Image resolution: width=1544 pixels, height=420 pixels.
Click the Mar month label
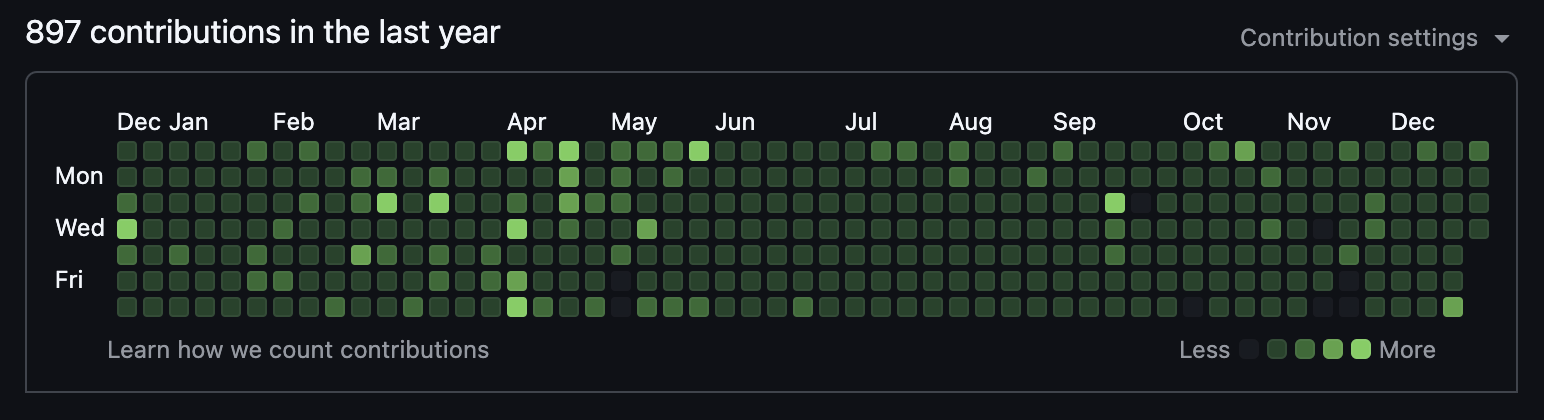398,122
